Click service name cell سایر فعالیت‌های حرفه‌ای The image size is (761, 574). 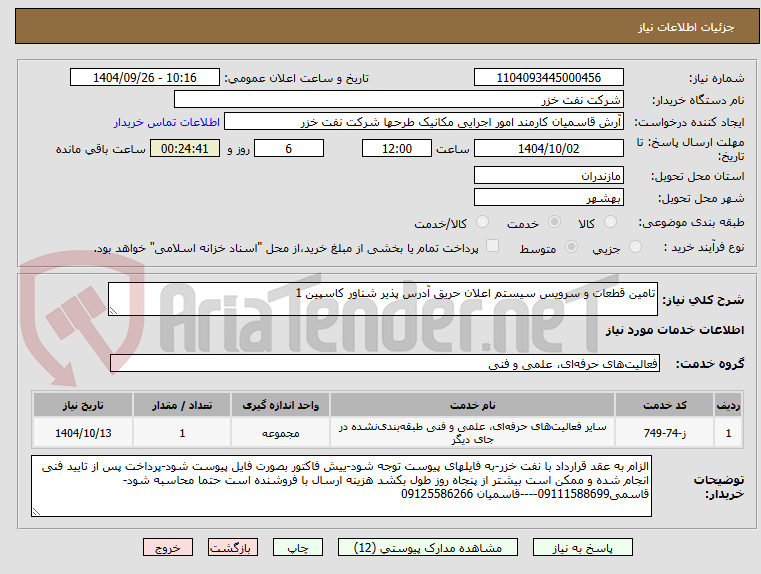coord(472,432)
